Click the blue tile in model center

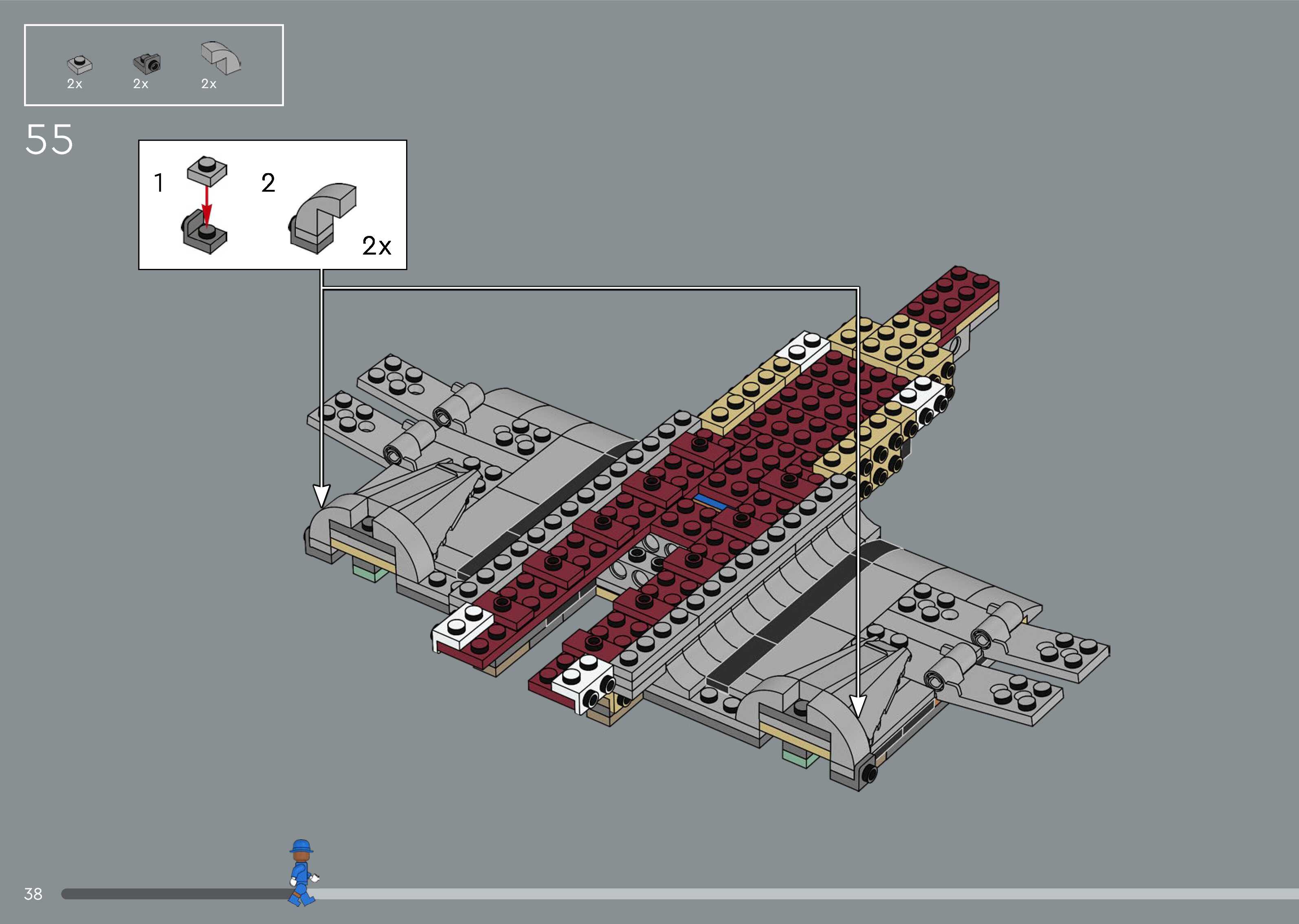(x=710, y=501)
